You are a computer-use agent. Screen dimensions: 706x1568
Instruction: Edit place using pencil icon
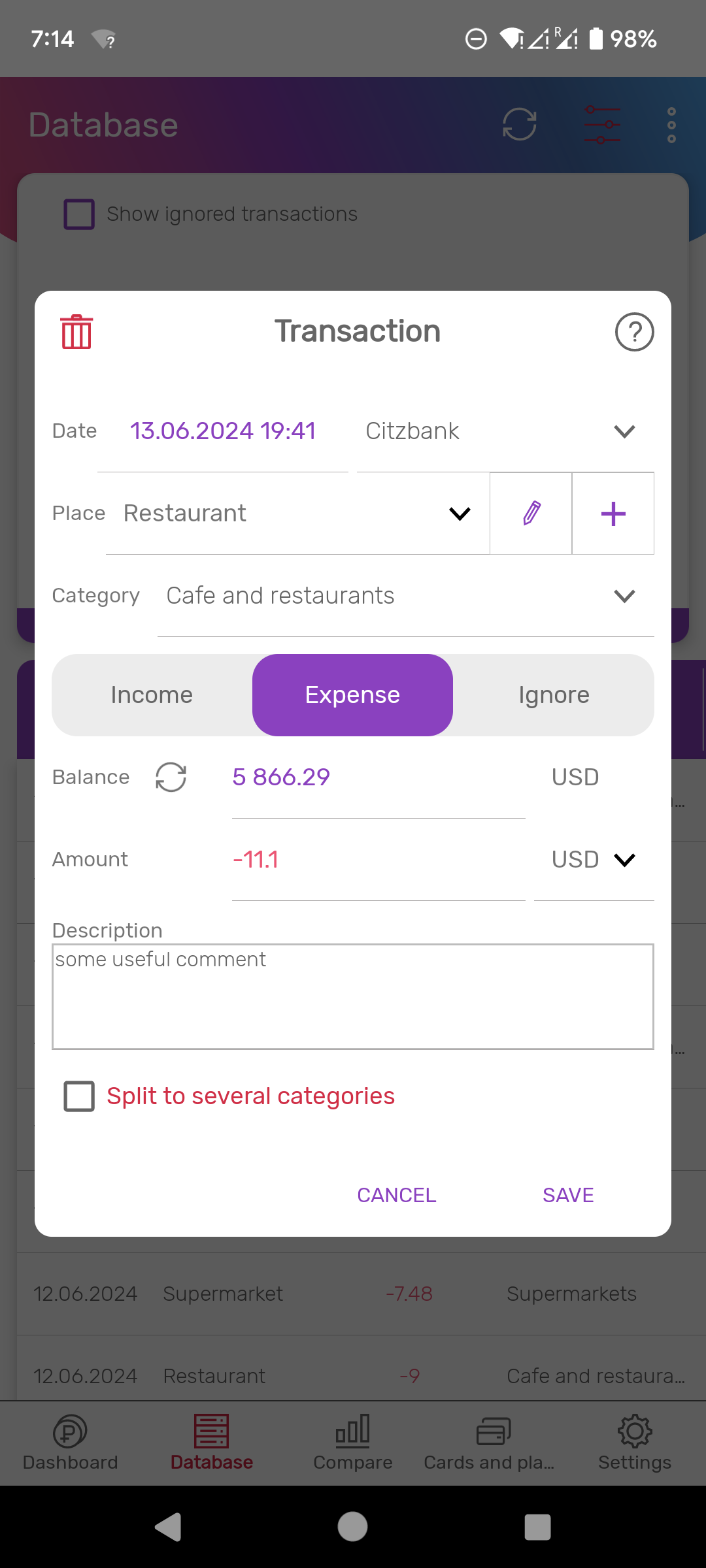point(531,514)
